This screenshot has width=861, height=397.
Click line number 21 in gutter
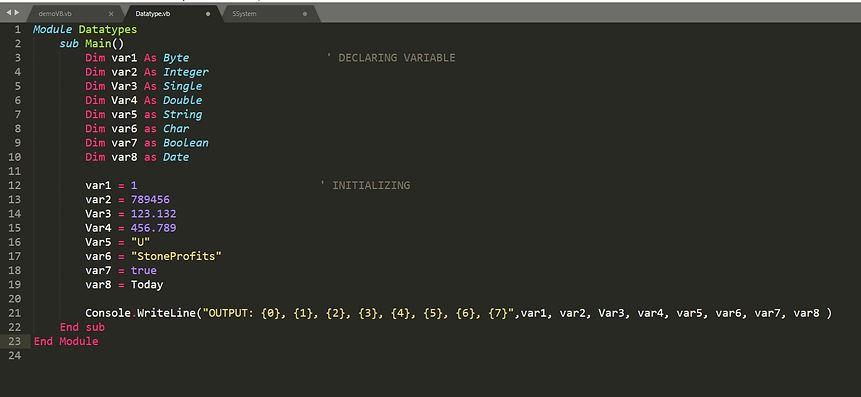click(15, 314)
